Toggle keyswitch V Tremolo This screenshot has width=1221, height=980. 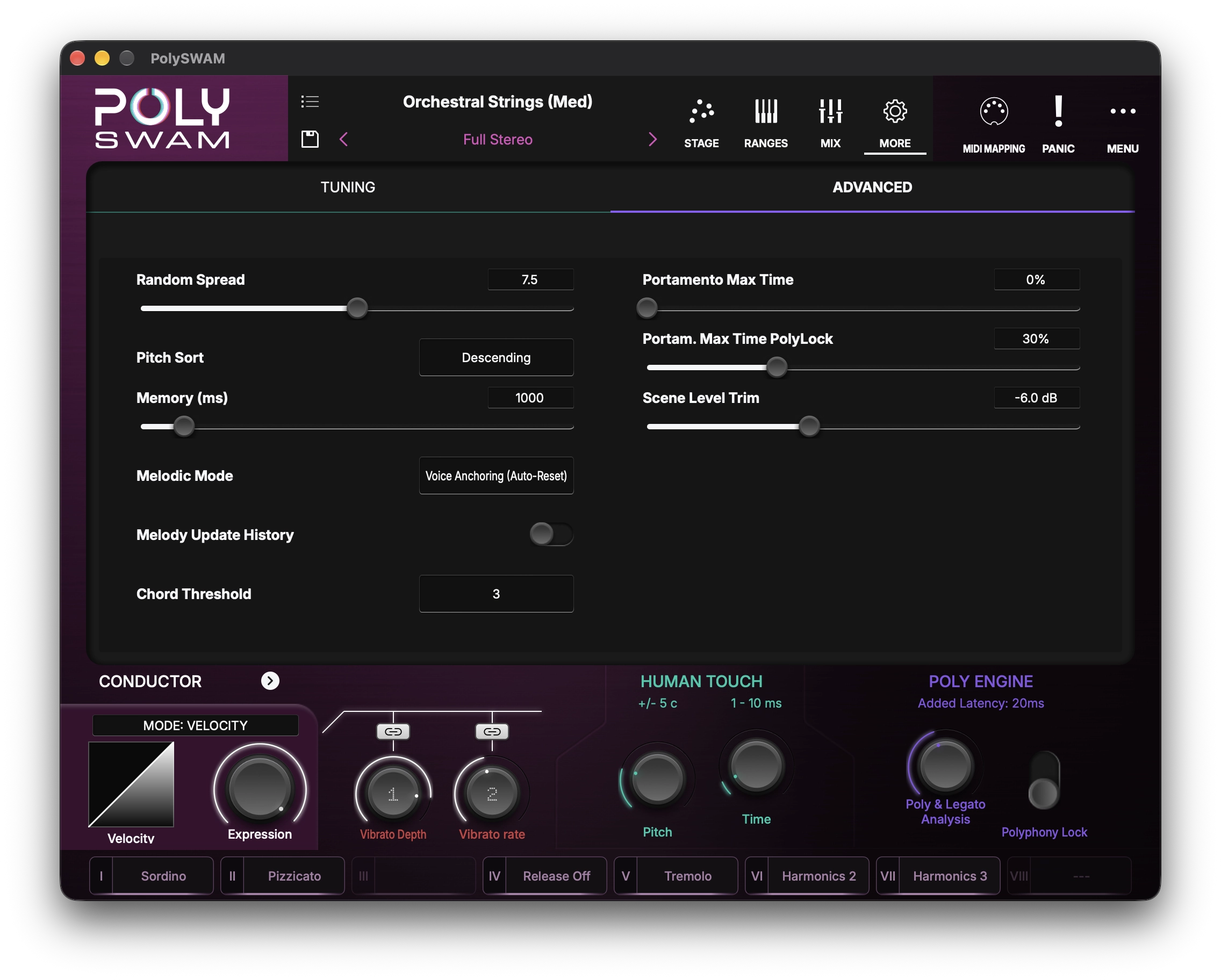[x=676, y=876]
